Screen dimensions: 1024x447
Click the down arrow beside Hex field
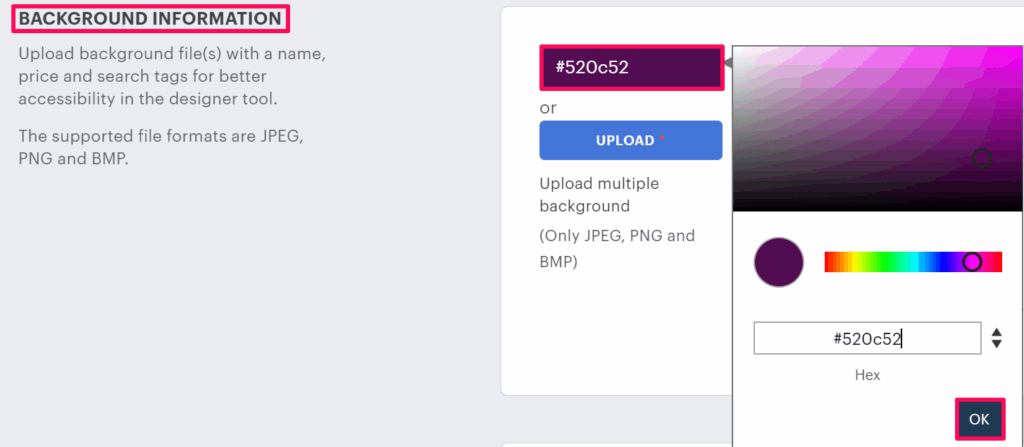(996, 344)
